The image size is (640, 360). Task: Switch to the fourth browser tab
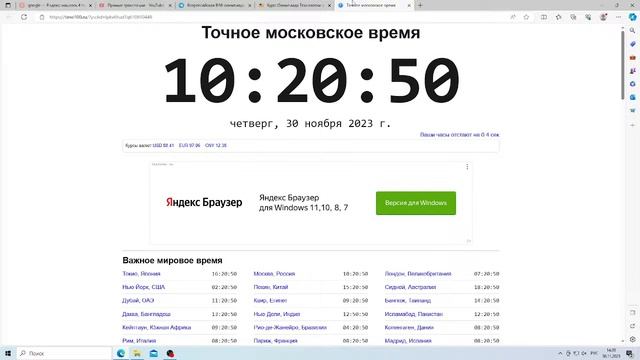(x=294, y=5)
